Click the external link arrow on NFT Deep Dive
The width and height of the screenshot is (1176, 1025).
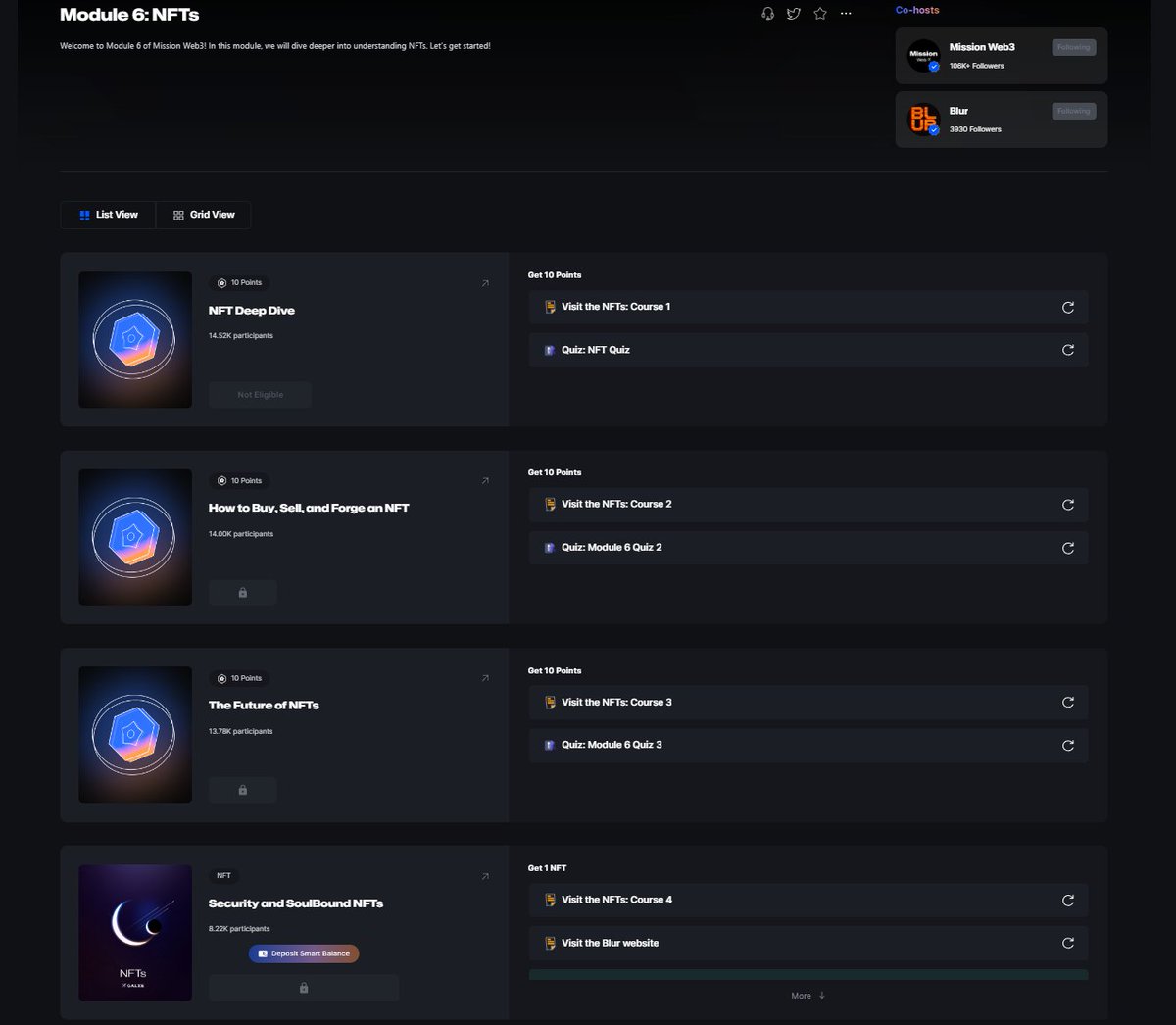point(484,283)
